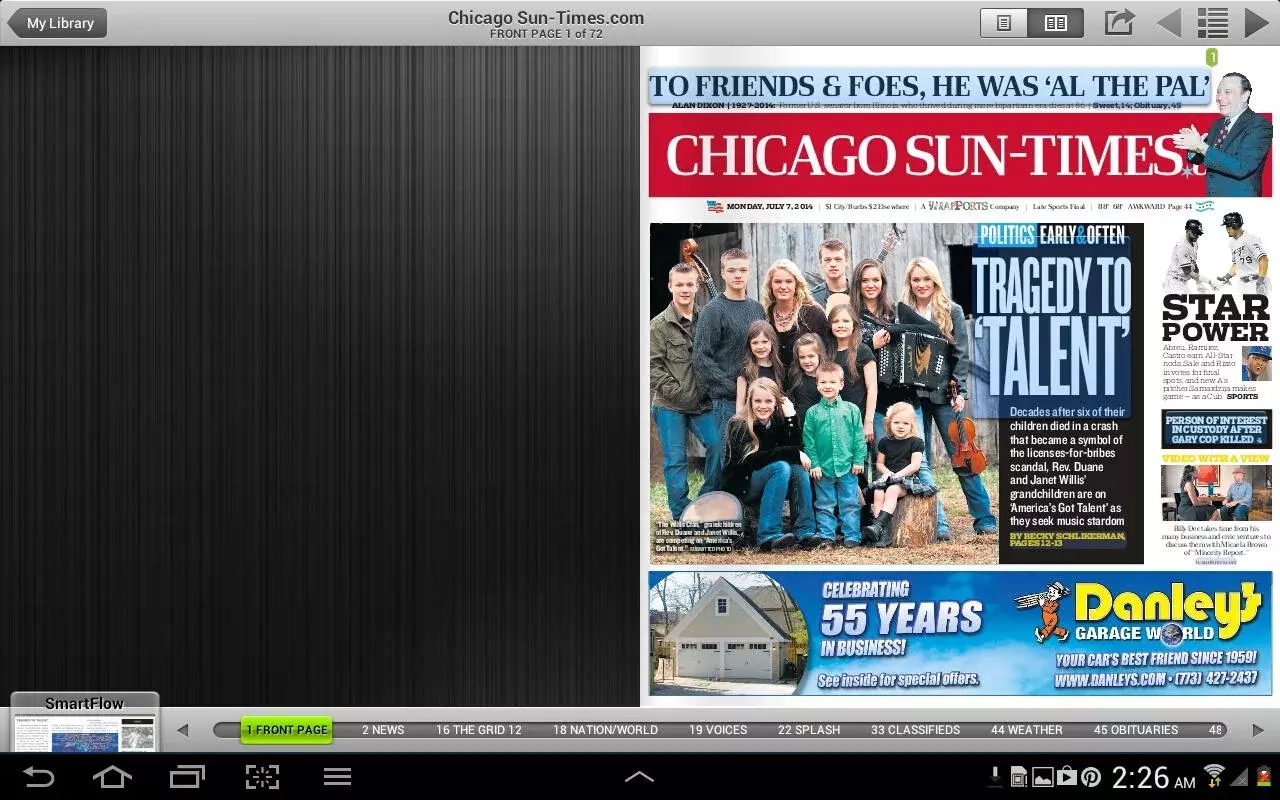Tap the 2:26 AM clock
This screenshot has height=800, width=1280.
[x=1153, y=777]
